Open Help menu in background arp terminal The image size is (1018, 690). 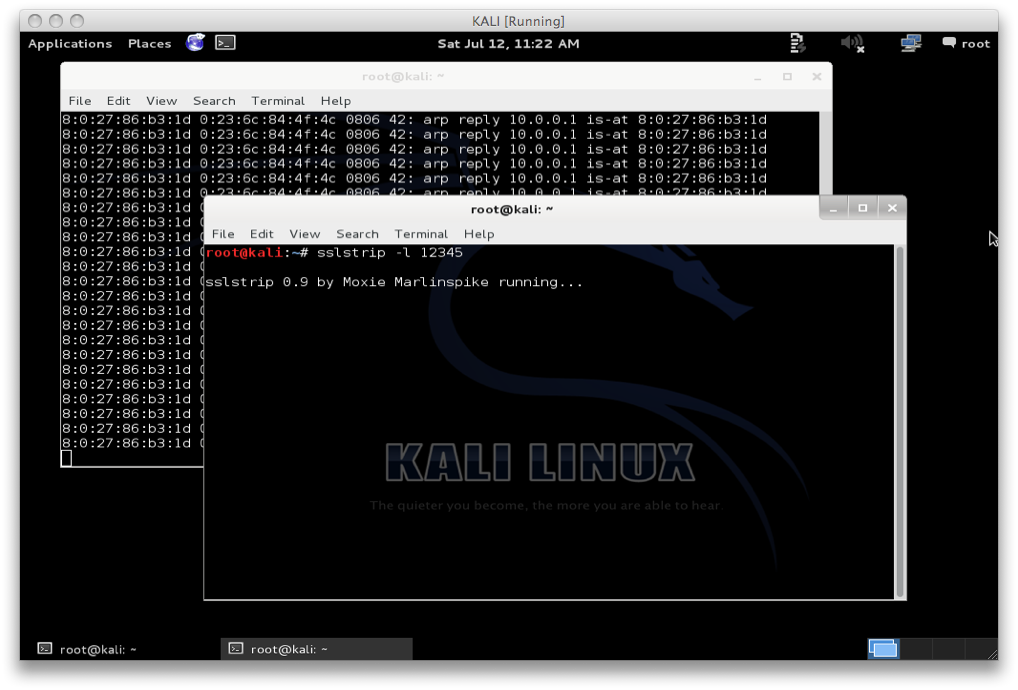(336, 101)
